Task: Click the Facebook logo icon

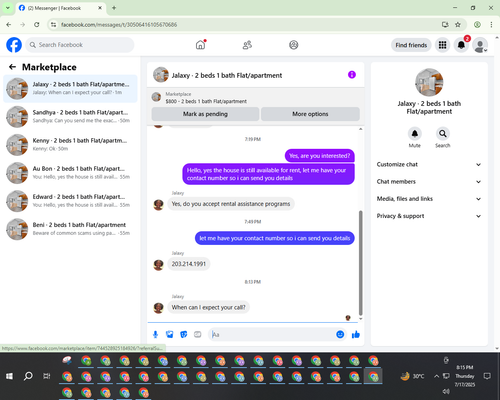Action: coord(14,45)
